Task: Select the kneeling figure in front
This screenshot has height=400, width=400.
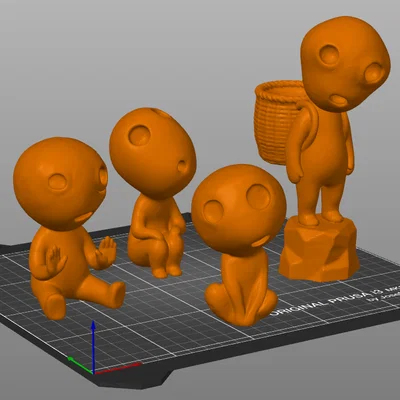Action: point(239,245)
